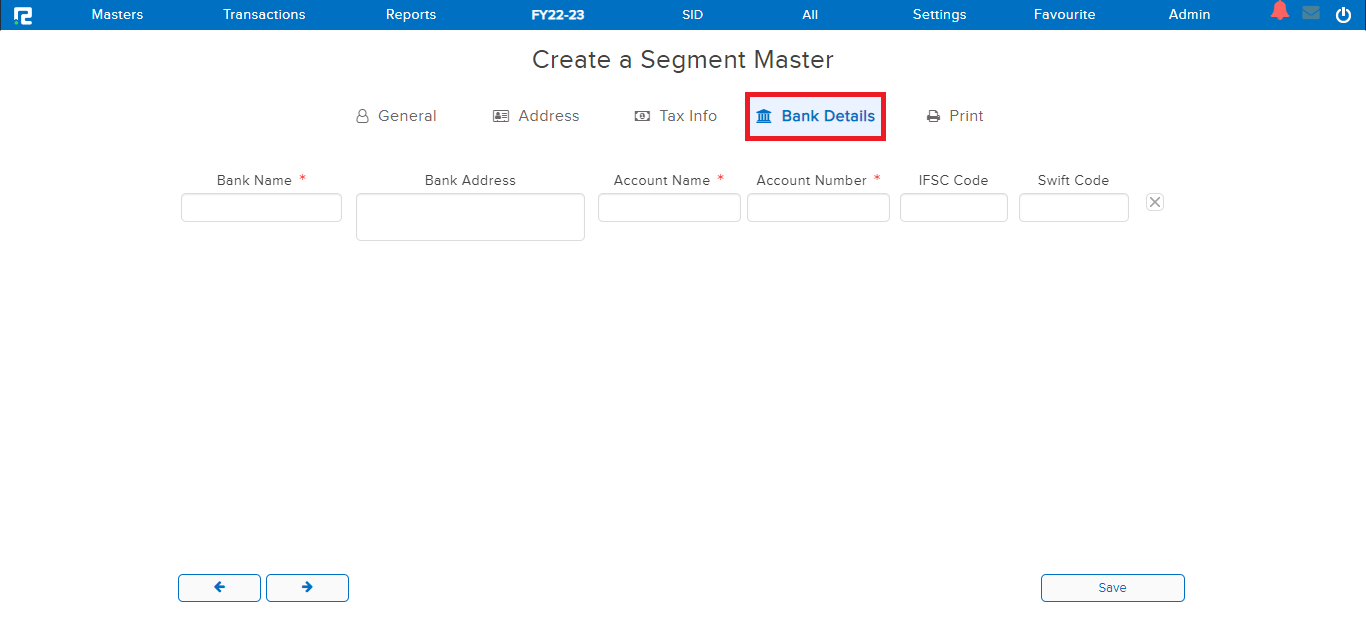Remove the bank details row with the X icon
The height and width of the screenshot is (625, 1366).
[x=1155, y=202]
